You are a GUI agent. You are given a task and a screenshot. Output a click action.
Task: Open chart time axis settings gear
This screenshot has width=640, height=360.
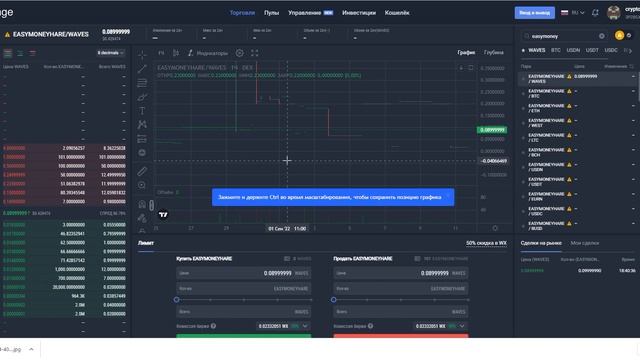[x=495, y=228]
